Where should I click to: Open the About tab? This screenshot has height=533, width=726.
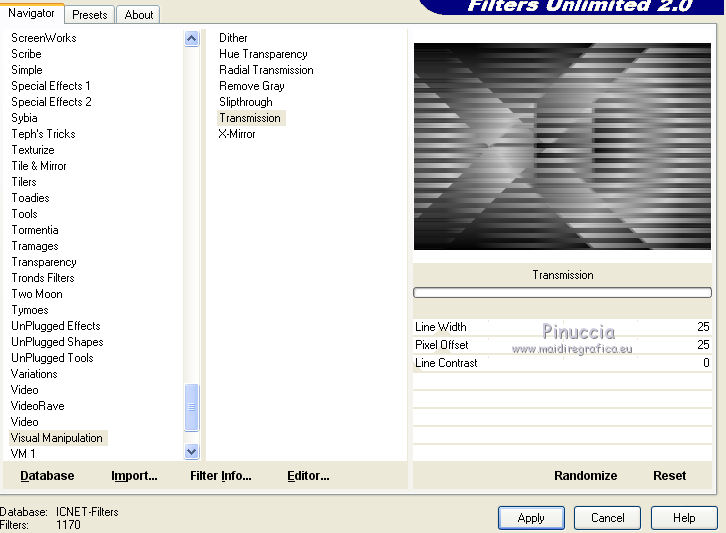coord(138,15)
